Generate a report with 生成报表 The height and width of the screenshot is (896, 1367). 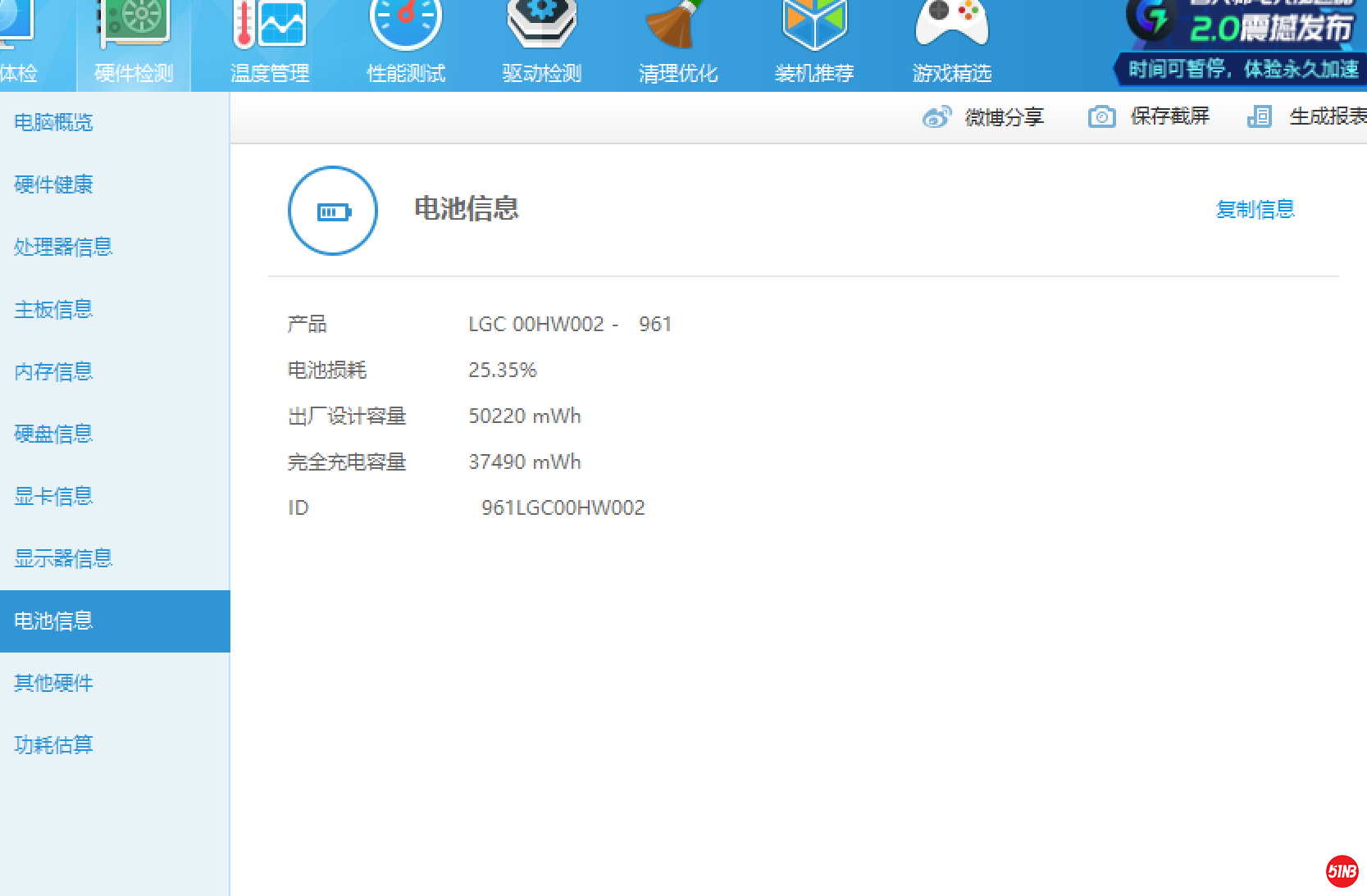click(1306, 117)
